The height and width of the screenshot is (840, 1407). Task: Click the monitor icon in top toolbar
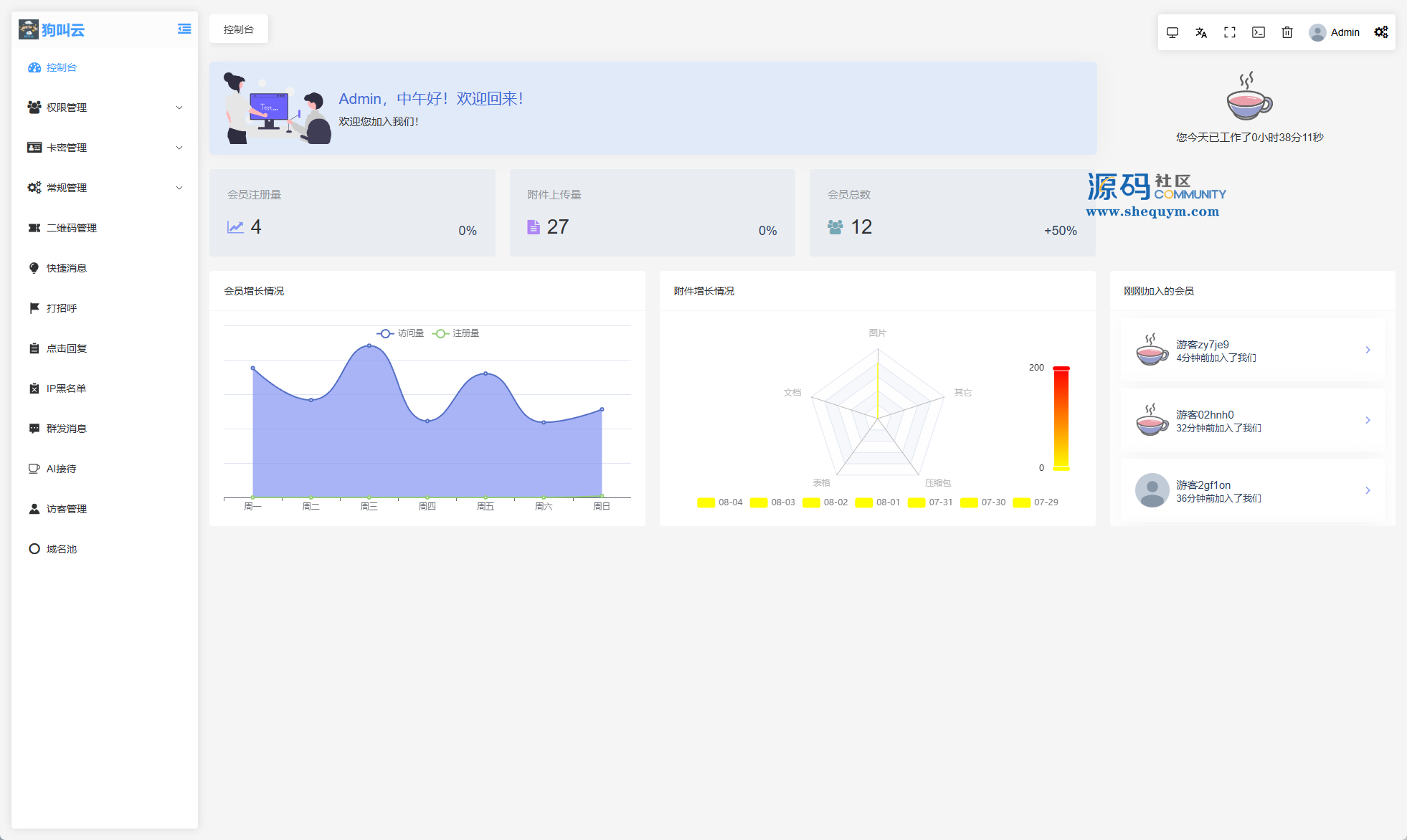tap(1172, 32)
